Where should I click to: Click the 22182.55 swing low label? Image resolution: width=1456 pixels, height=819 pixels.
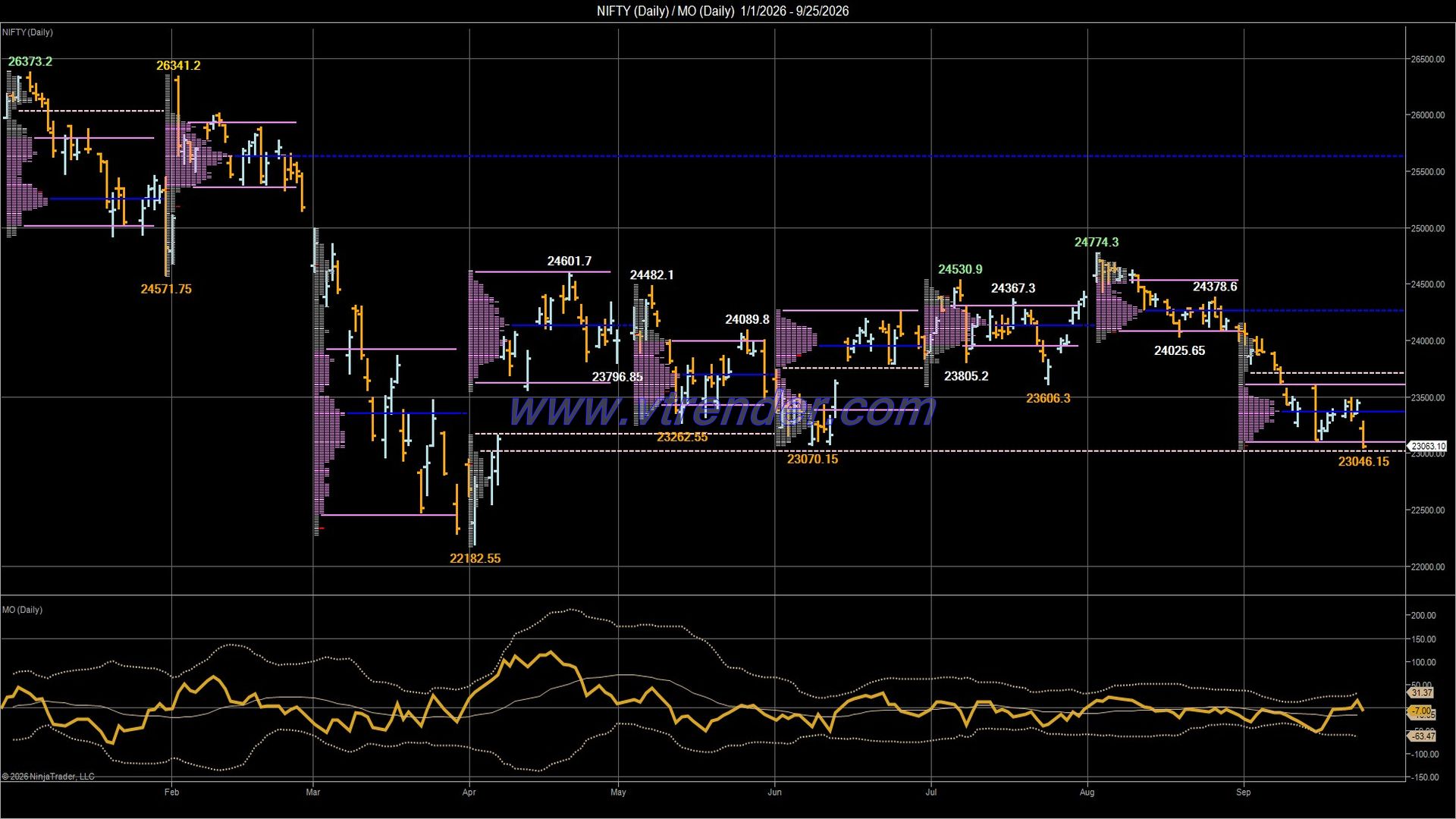[475, 558]
